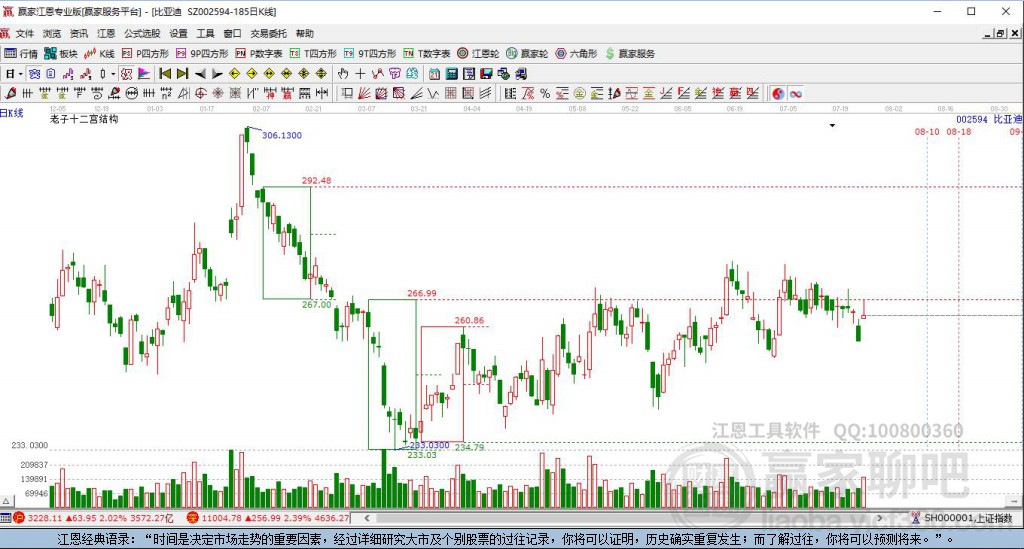Open the P四方形 tool
Screen dimensions: 1024x549
tap(145, 54)
